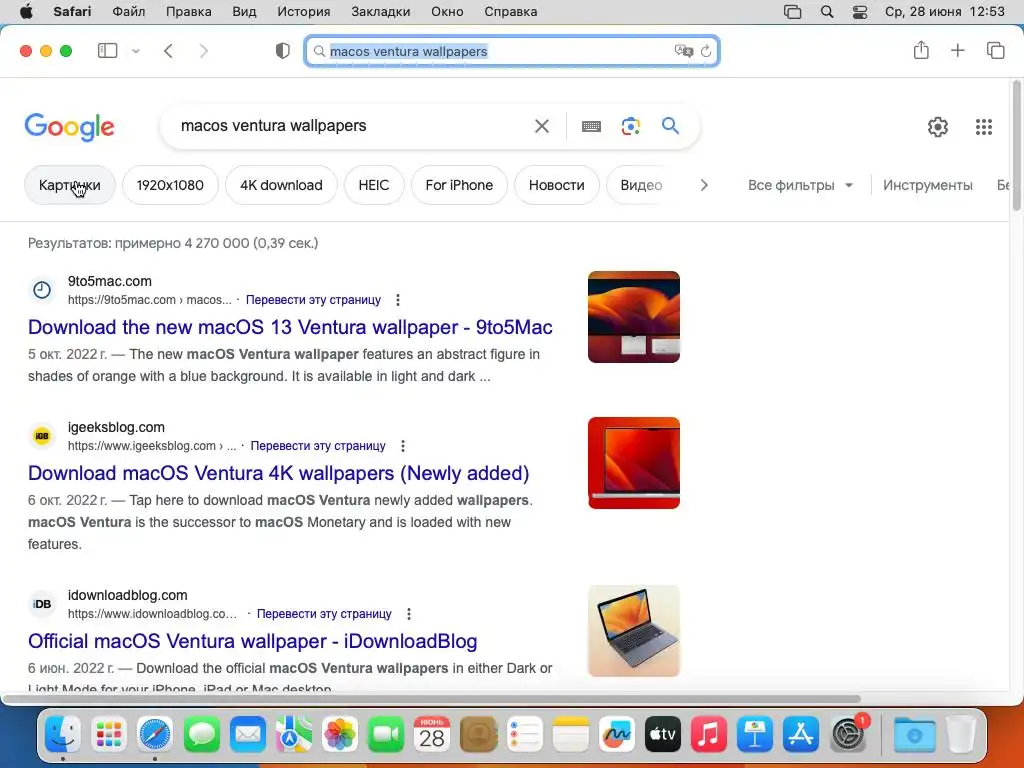This screenshot has height=768, width=1024.
Task: Open Google settings gear icon
Action: [938, 127]
